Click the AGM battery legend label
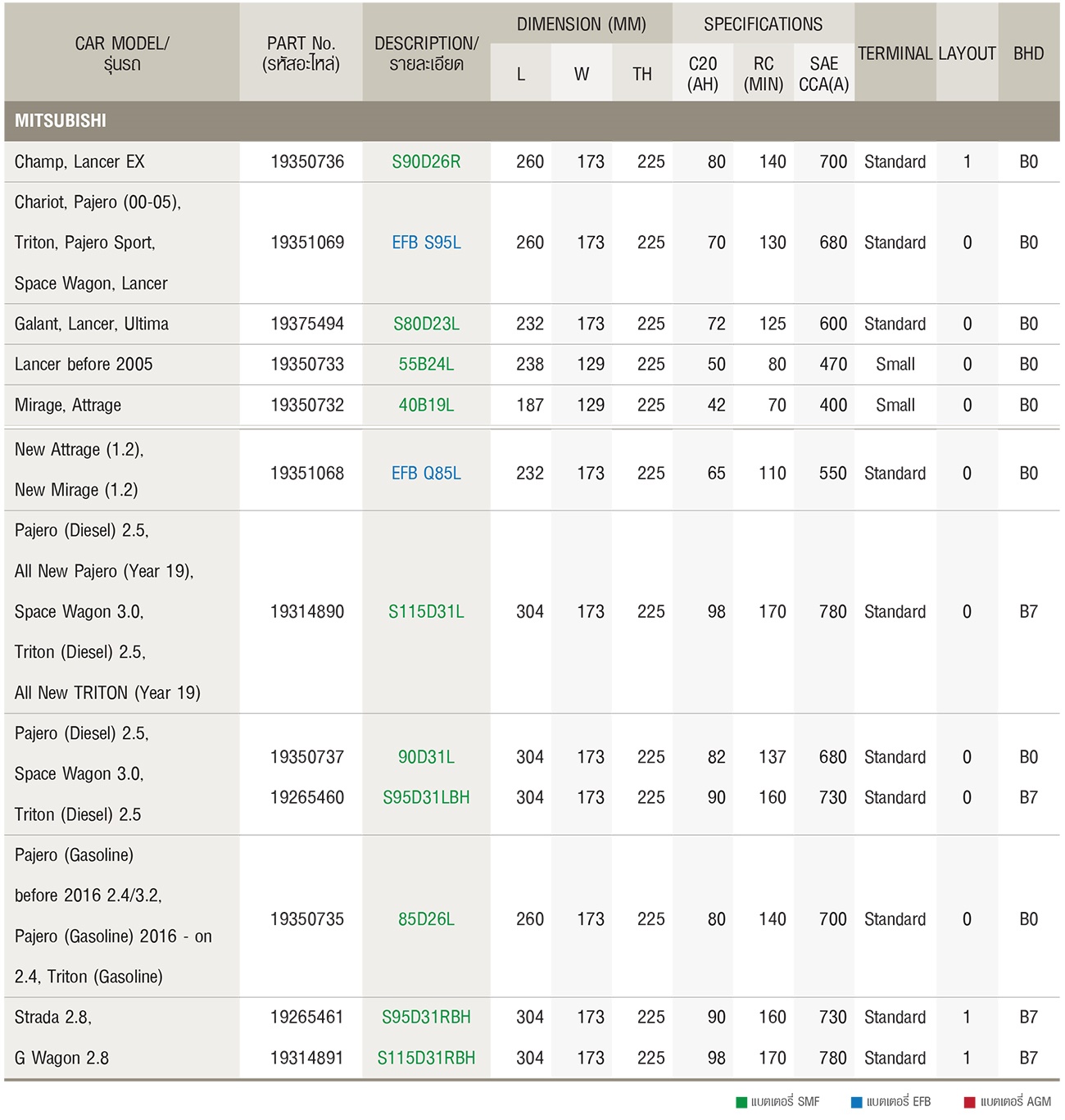 tap(1016, 1102)
